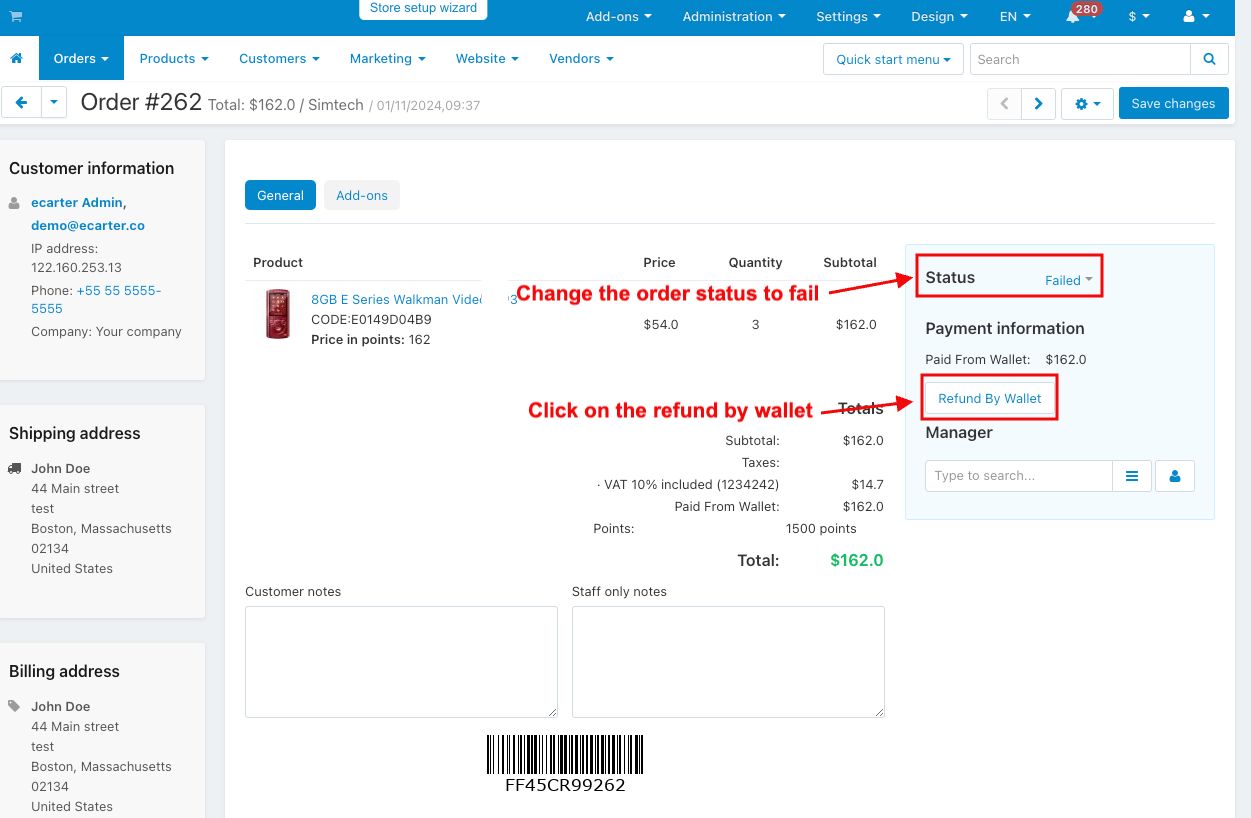Click the Save changes button

pyautogui.click(x=1173, y=103)
